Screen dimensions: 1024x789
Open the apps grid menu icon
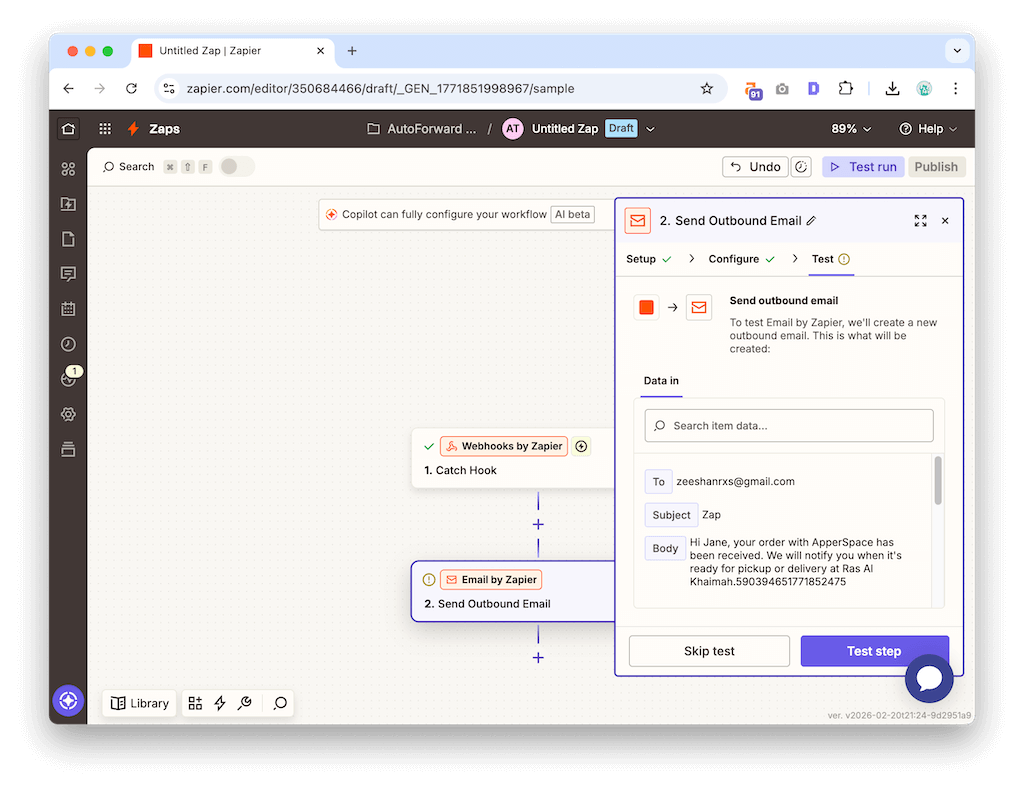click(105, 129)
